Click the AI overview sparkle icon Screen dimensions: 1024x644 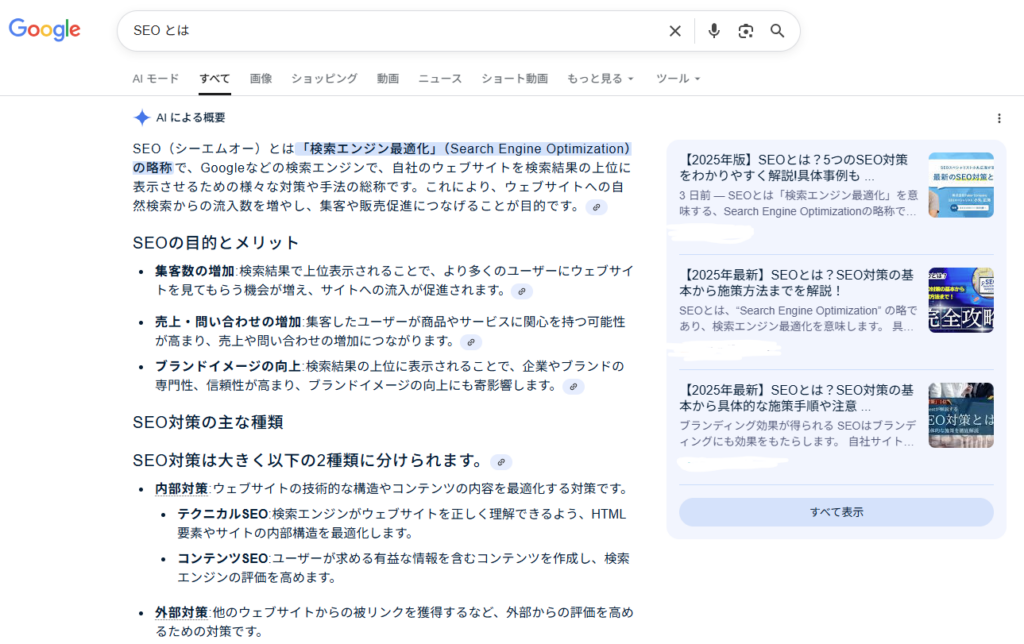pyautogui.click(x=142, y=118)
